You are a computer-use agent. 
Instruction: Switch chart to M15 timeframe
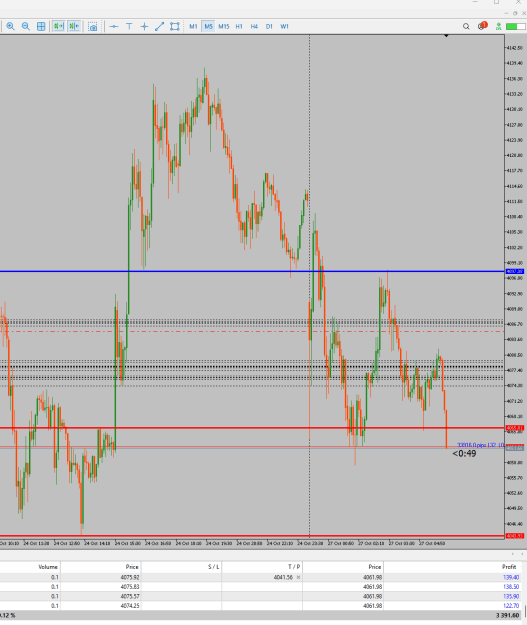point(224,27)
